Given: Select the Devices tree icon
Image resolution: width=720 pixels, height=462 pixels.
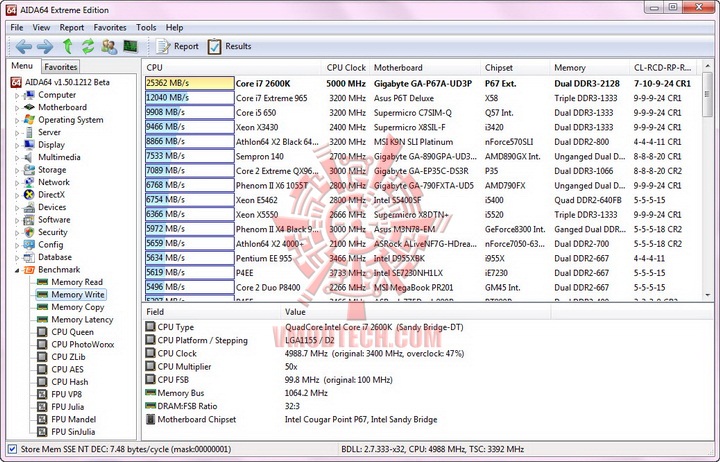Looking at the screenshot, I should (x=29, y=208).
